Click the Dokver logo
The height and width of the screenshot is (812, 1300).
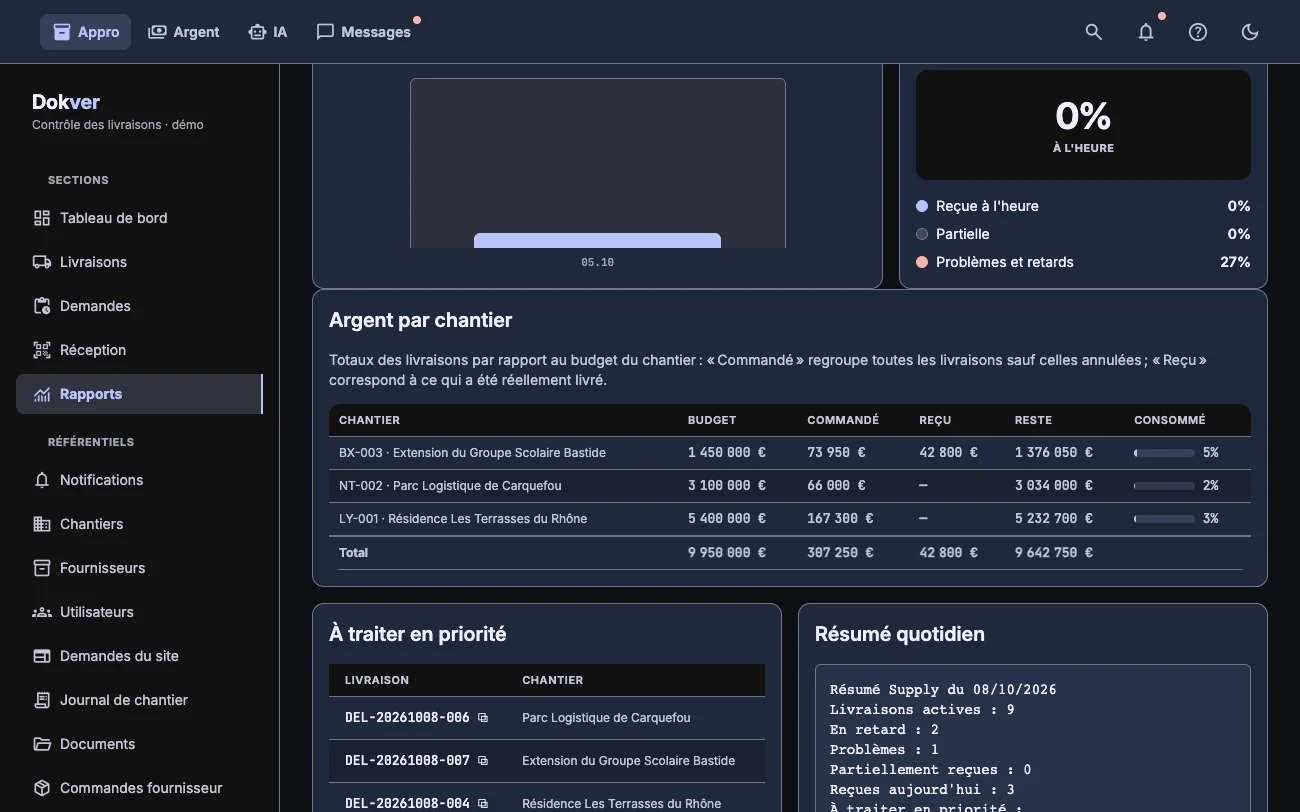66,102
